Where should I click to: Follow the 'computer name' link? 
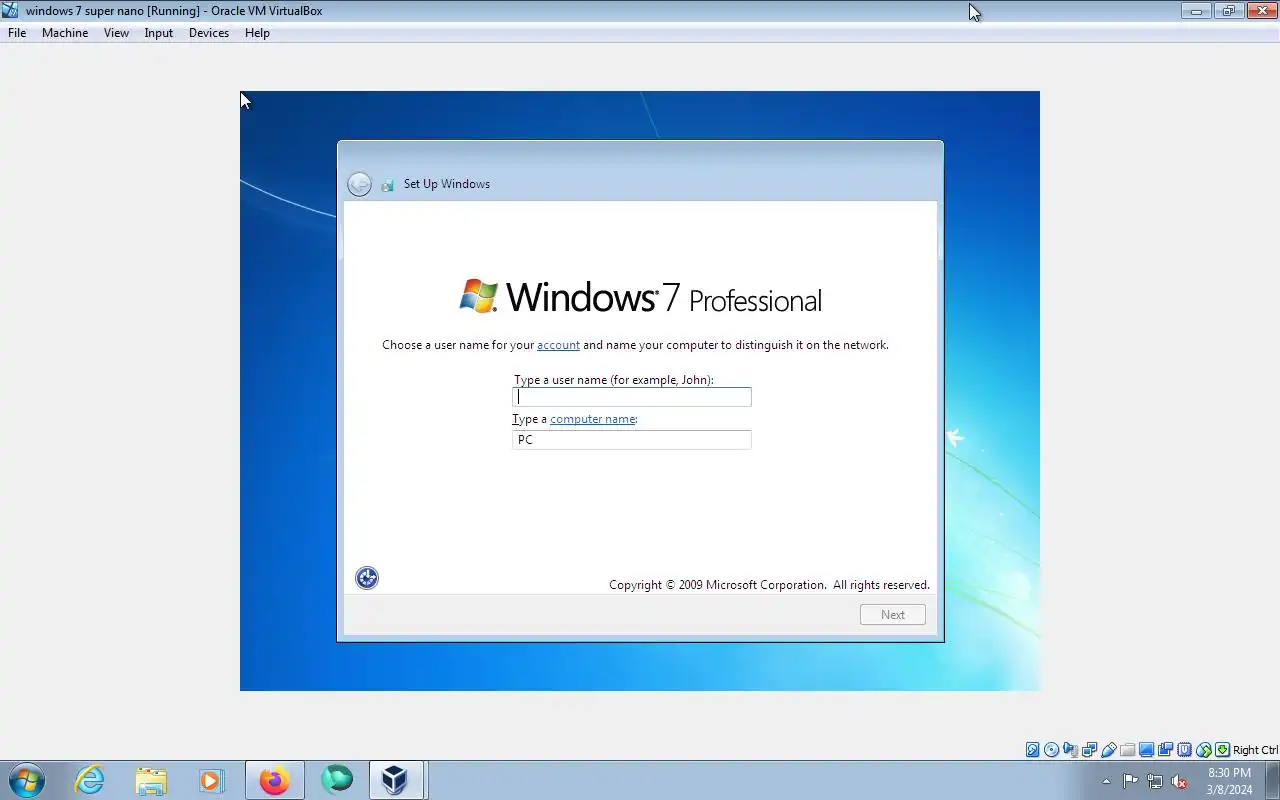click(x=593, y=419)
